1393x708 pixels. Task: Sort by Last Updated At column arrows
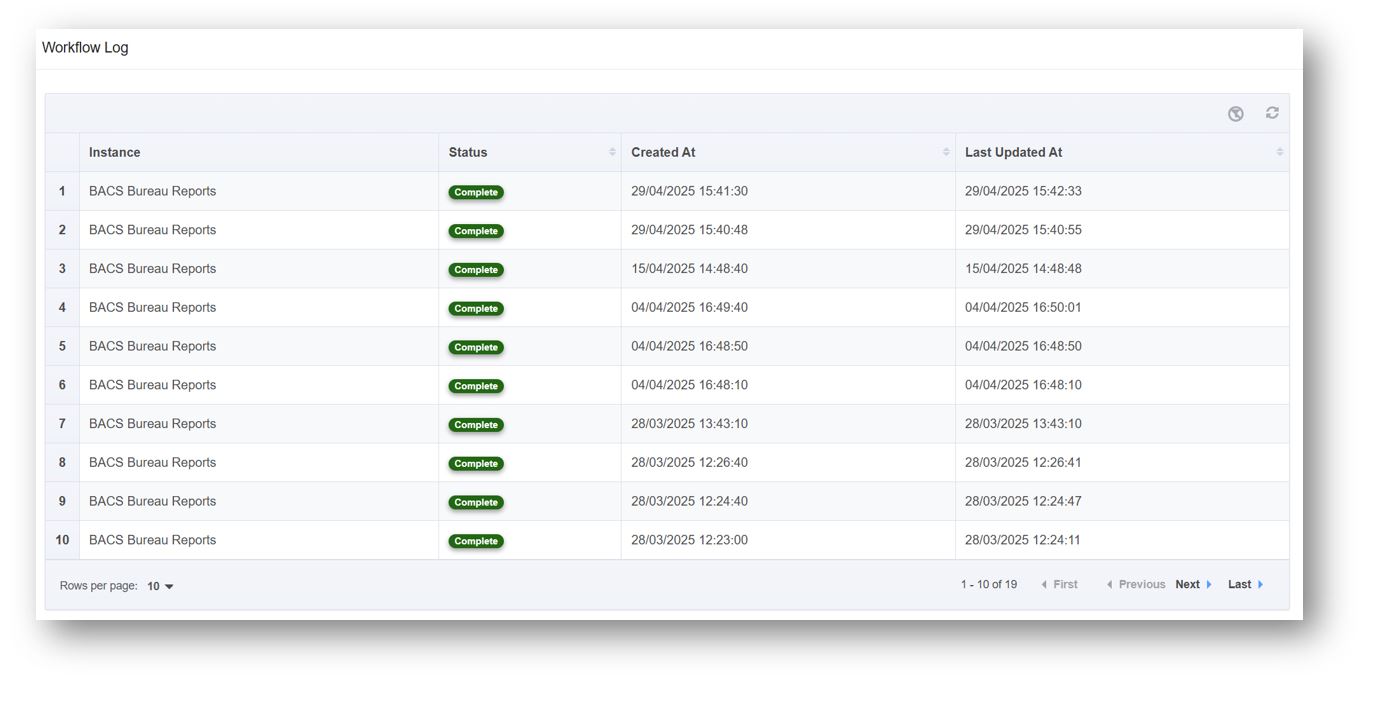coord(1280,152)
